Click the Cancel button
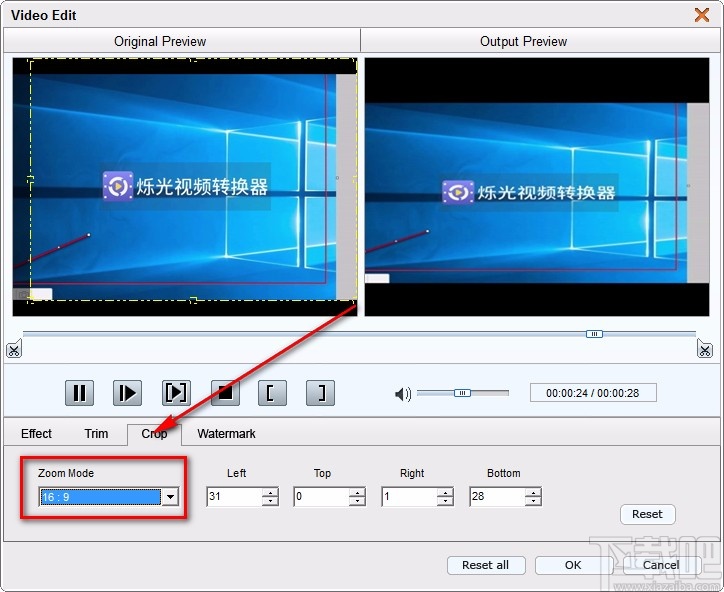 (661, 565)
